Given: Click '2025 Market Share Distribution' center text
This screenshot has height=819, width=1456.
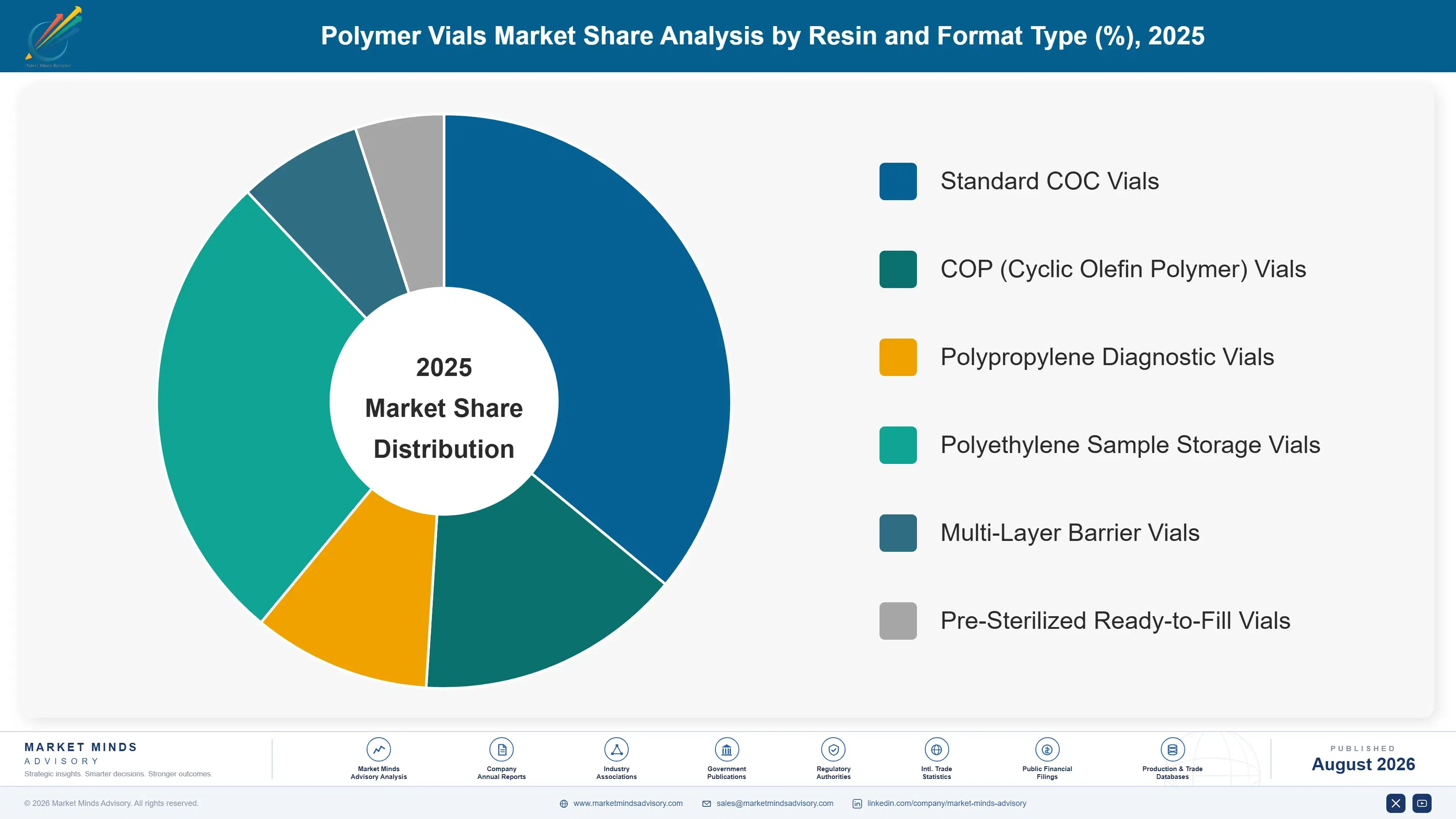Looking at the screenshot, I should 444,408.
